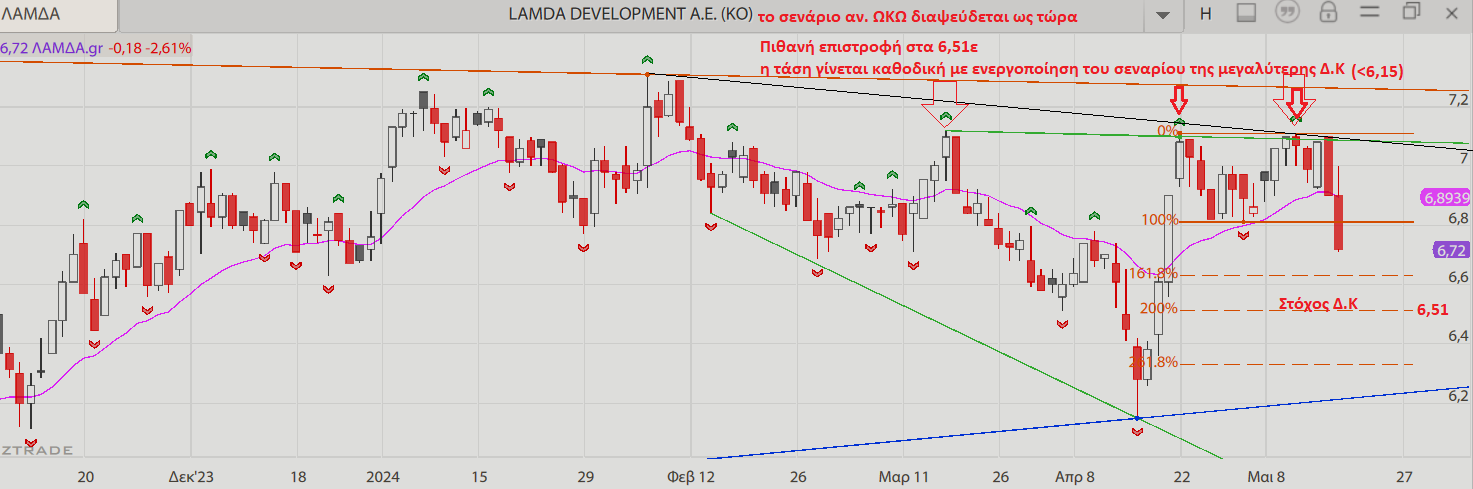Viewport: 1473px width, 489px height.
Task: Click the Στόχος Δ.Κ annotation text
Action: (x=1319, y=304)
